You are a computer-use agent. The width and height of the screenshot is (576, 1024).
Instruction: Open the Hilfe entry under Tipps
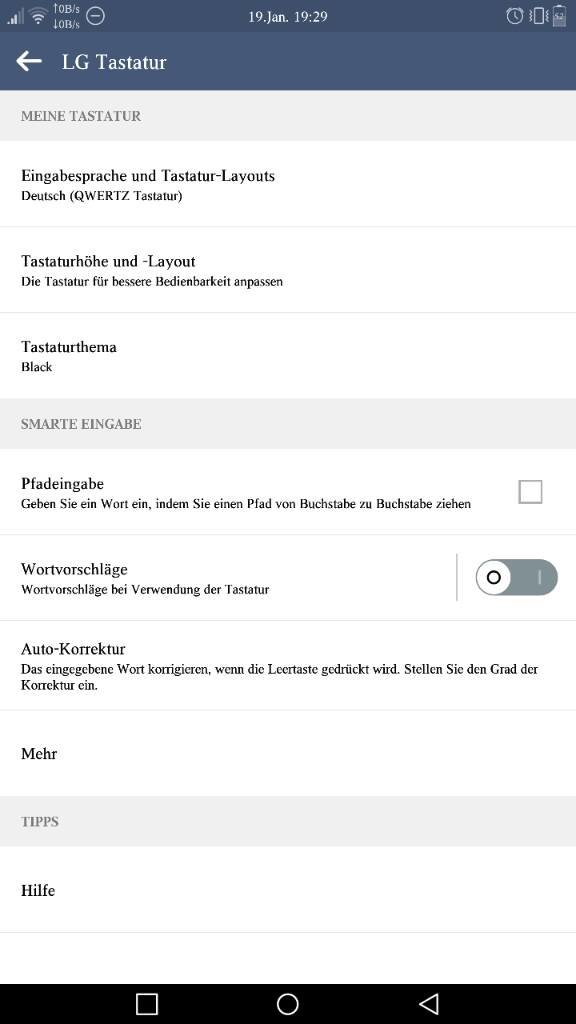point(288,890)
